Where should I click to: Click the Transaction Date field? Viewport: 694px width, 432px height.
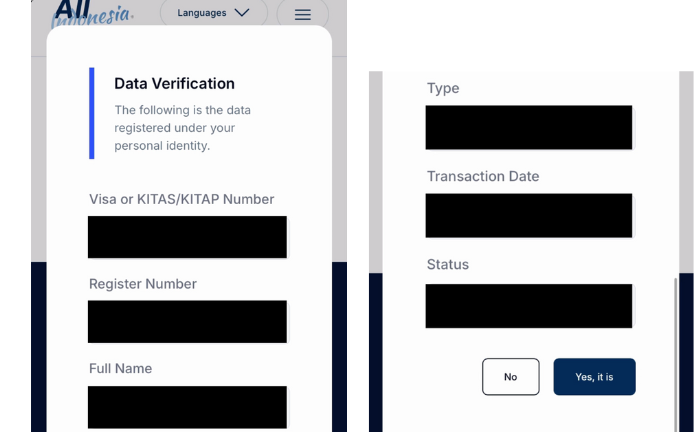point(528,215)
